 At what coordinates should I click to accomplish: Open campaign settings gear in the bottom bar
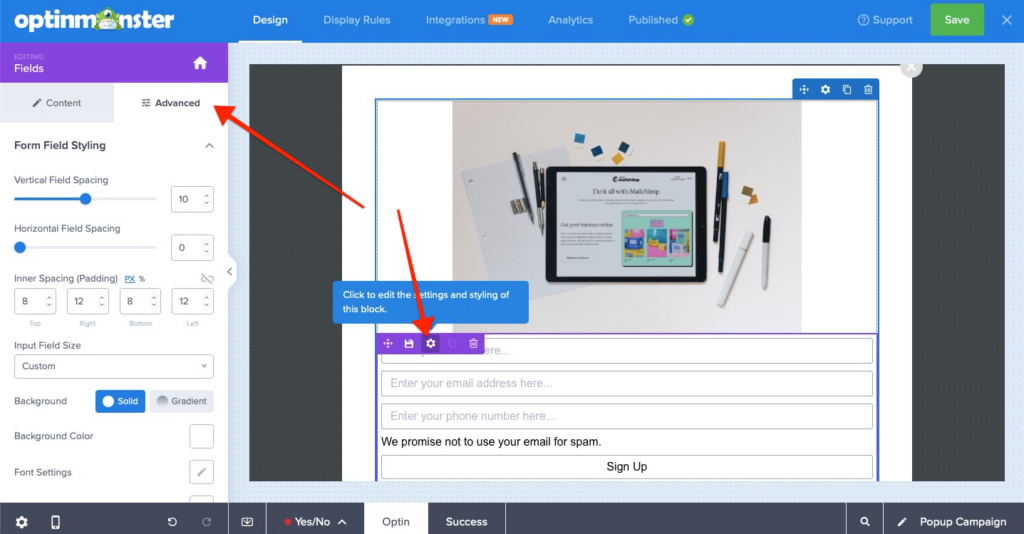(22, 522)
